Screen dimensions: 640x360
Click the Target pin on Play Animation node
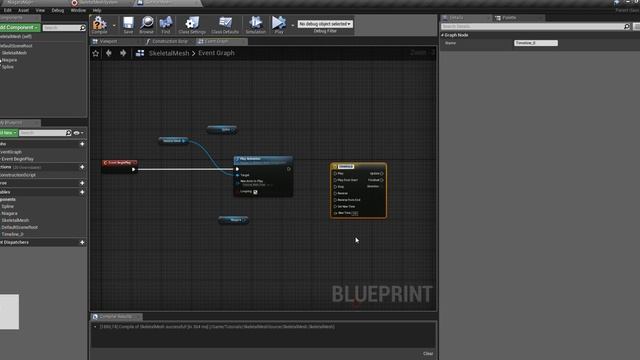237,175
